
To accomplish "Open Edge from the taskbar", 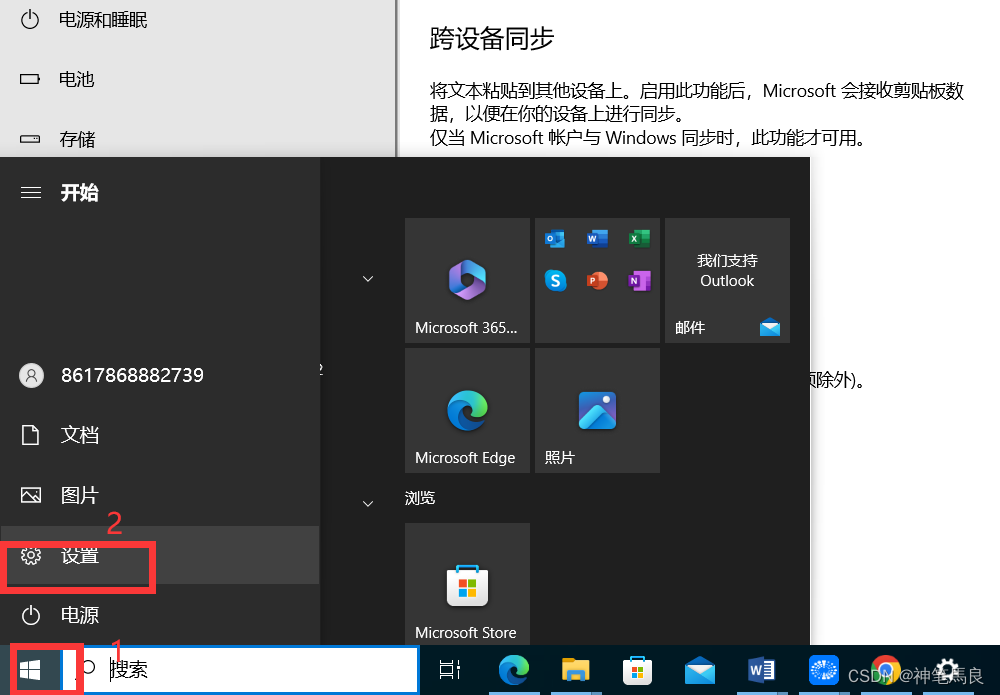I will tap(513, 669).
